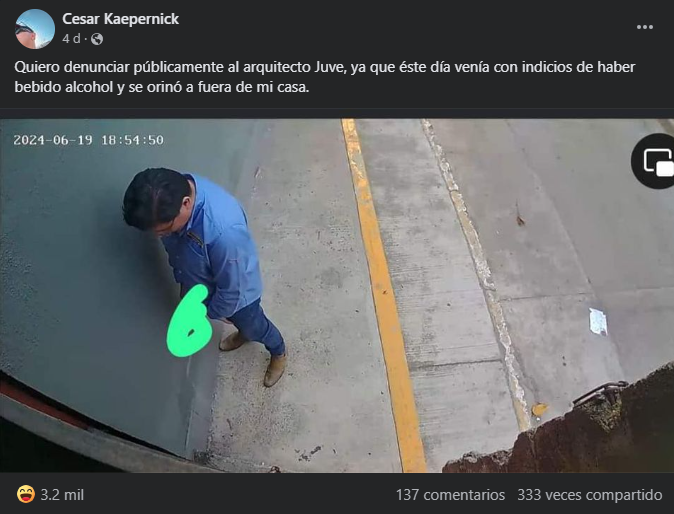View the 3.2 mil reactions list

pyautogui.click(x=62, y=495)
